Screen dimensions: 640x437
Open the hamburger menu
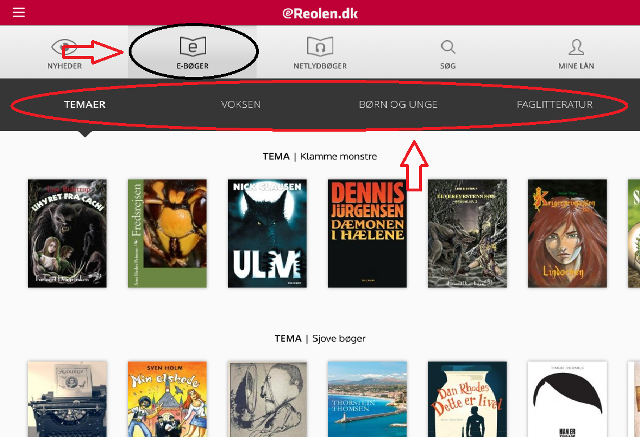point(19,12)
